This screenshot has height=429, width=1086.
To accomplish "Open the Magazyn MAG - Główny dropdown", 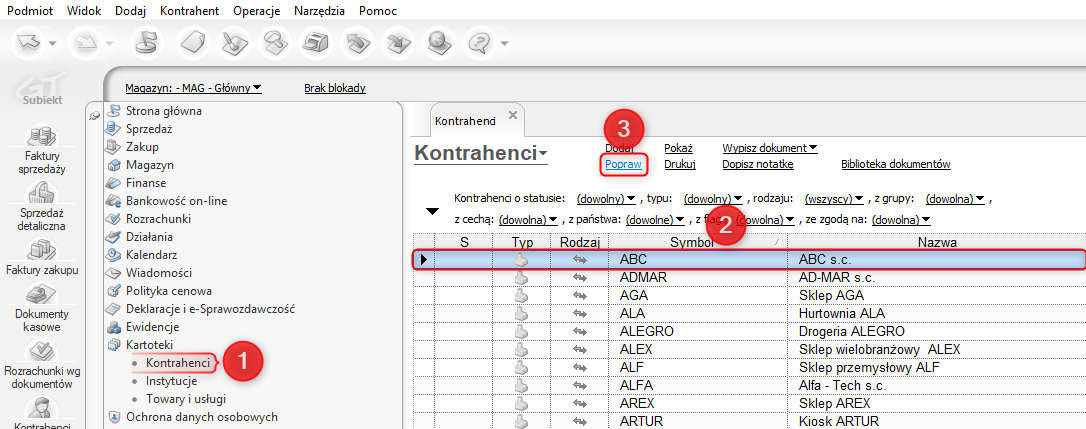I will click(x=193, y=88).
